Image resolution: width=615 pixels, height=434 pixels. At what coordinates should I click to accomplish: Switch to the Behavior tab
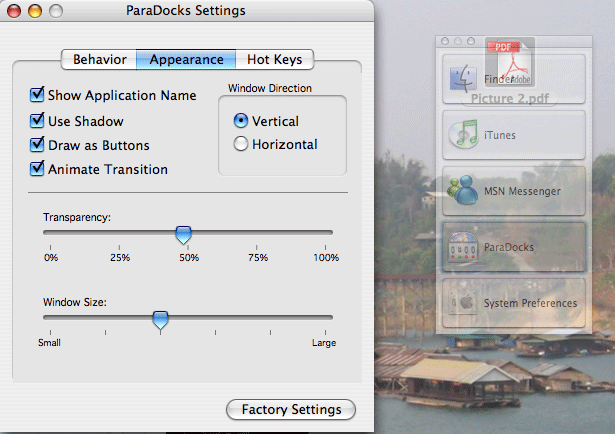tap(99, 60)
